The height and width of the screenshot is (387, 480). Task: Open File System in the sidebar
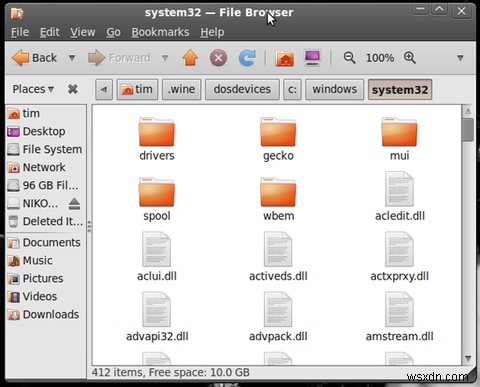(x=46, y=149)
